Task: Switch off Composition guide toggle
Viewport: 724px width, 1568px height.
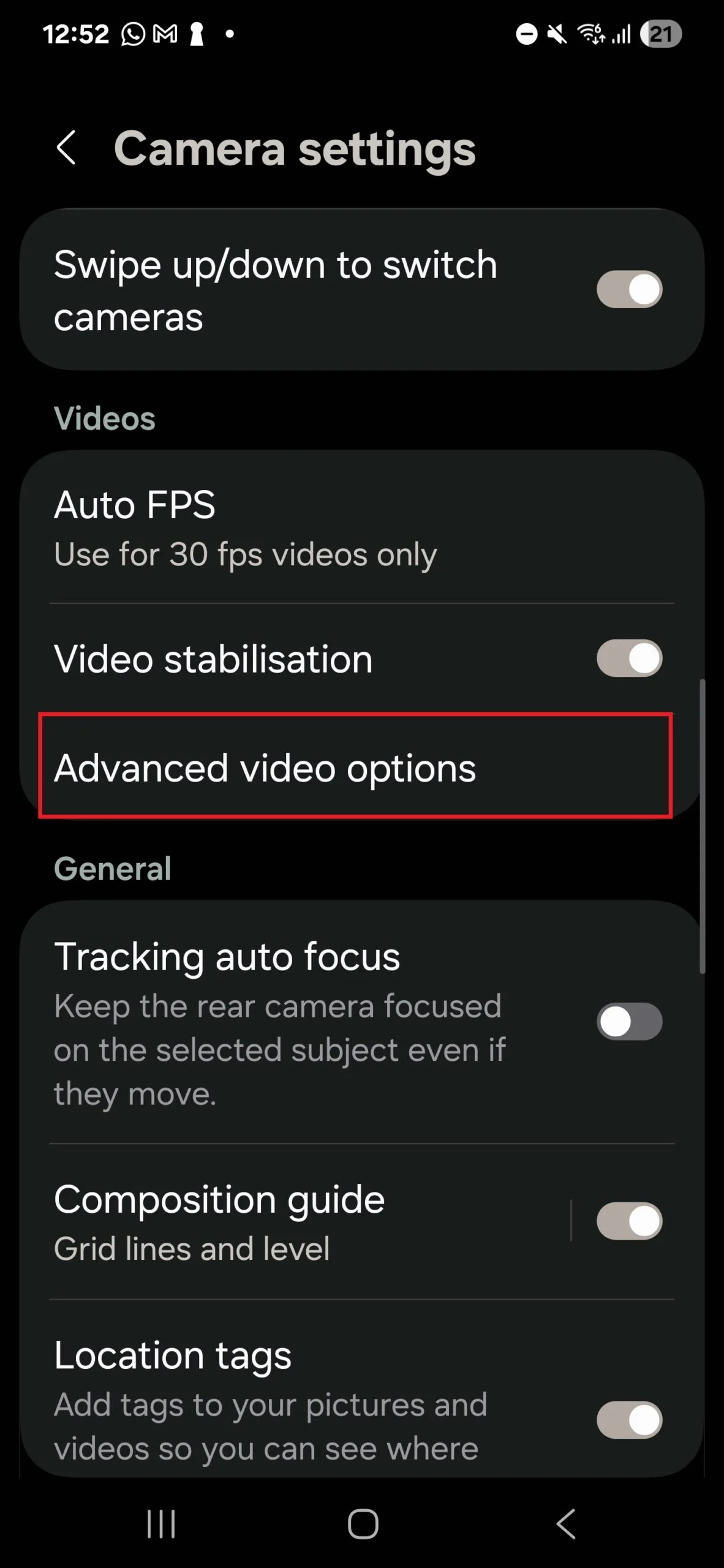Action: point(630,1221)
